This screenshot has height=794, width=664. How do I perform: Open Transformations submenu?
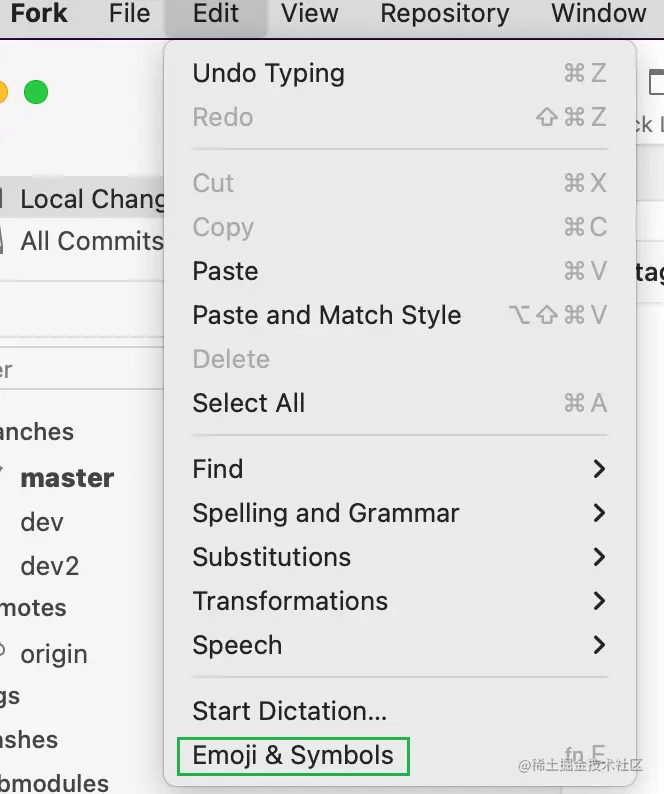pyautogui.click(x=290, y=601)
